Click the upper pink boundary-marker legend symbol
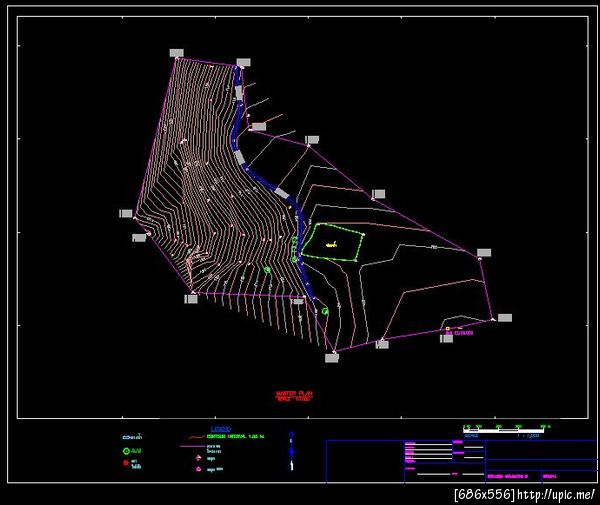Viewport: 600px width, 505px height. pos(198,458)
